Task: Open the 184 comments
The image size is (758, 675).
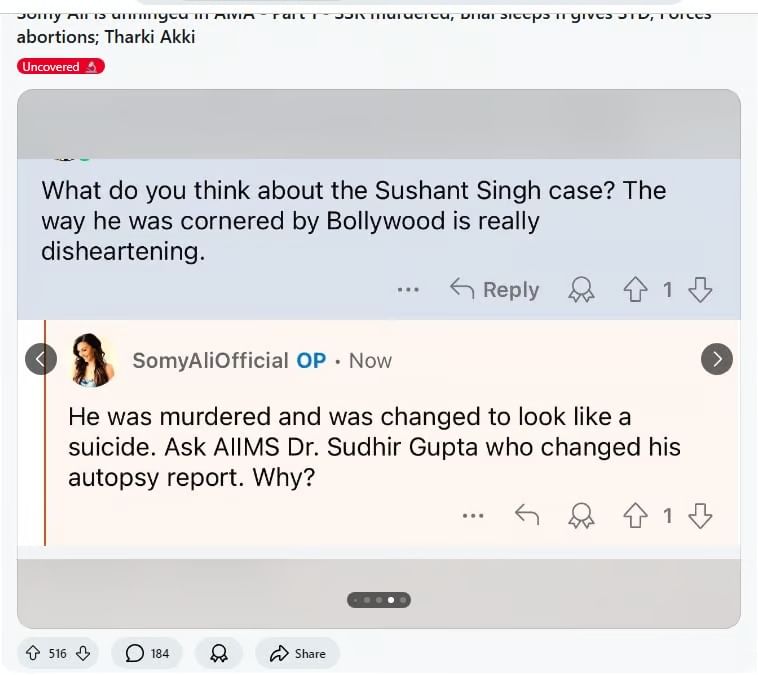Action: pyautogui.click(x=147, y=653)
